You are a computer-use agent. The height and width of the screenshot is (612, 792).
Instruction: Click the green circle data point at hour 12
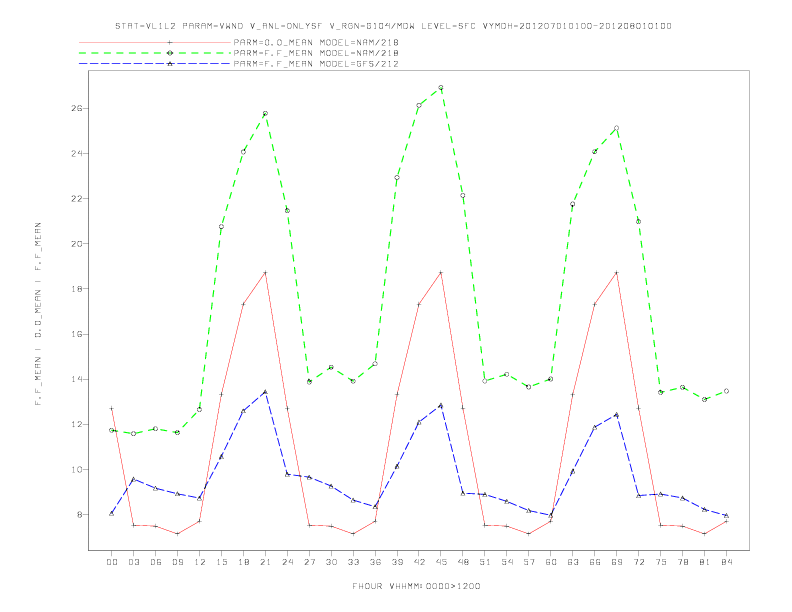[x=200, y=410]
